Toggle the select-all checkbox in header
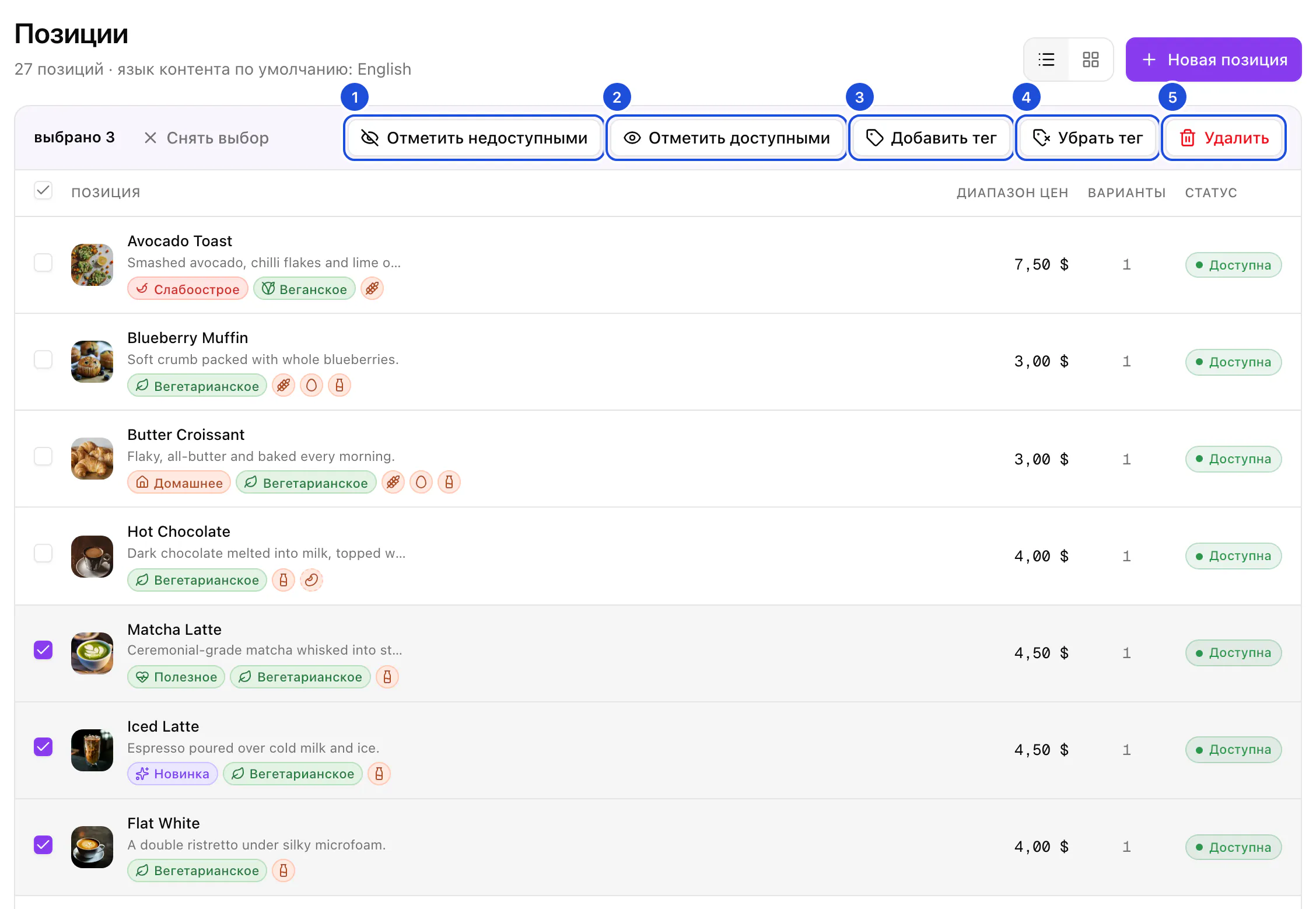Screen dimensions: 1316x909 click(x=43, y=191)
